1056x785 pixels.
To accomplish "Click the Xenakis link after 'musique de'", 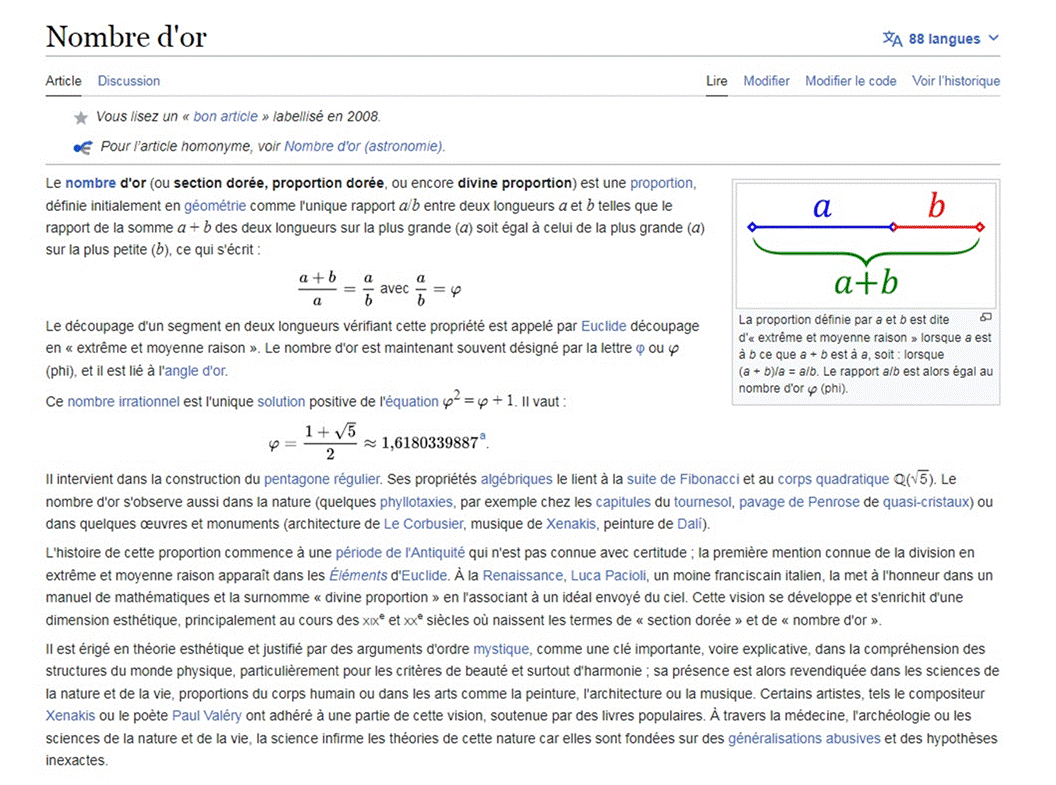I will point(571,524).
